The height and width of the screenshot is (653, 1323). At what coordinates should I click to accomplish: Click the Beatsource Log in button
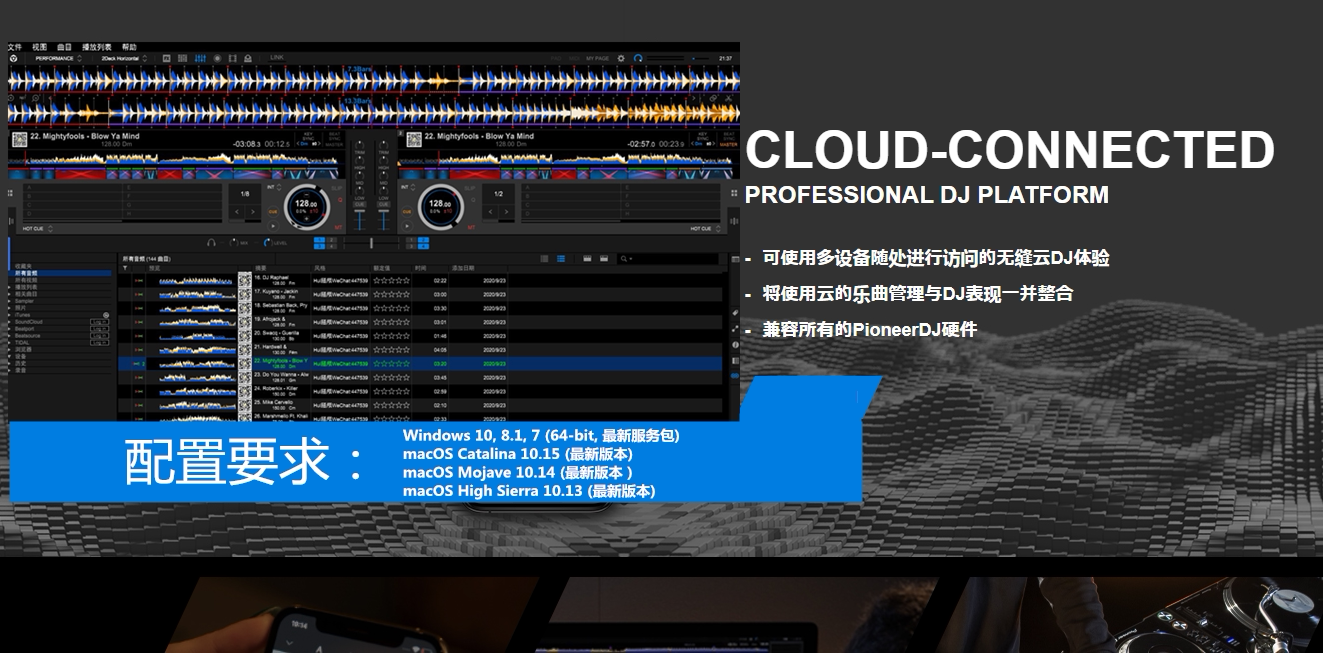click(99, 336)
